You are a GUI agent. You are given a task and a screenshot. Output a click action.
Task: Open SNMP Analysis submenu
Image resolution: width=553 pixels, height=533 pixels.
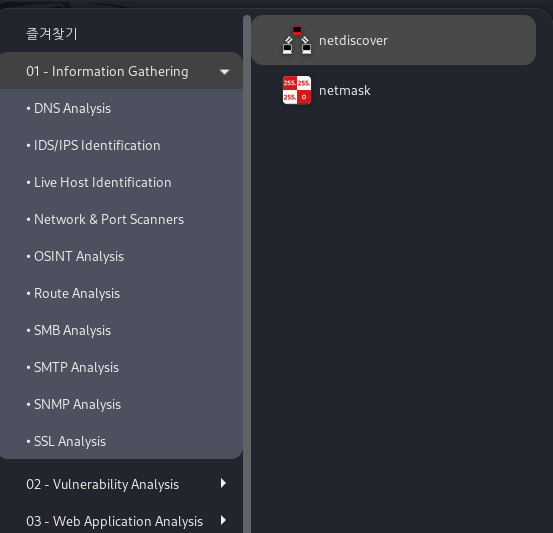[x=121, y=405]
